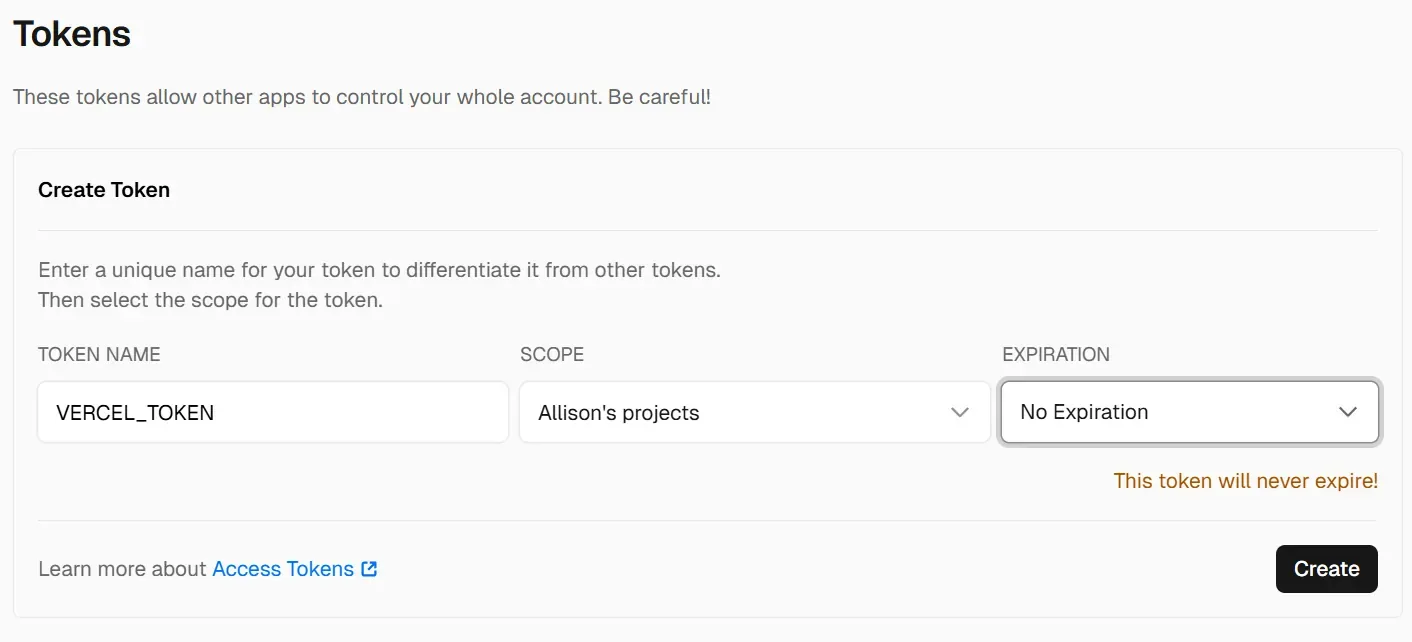This screenshot has width=1412, height=642.
Task: Open the Access Tokens link
Action: [x=283, y=569]
